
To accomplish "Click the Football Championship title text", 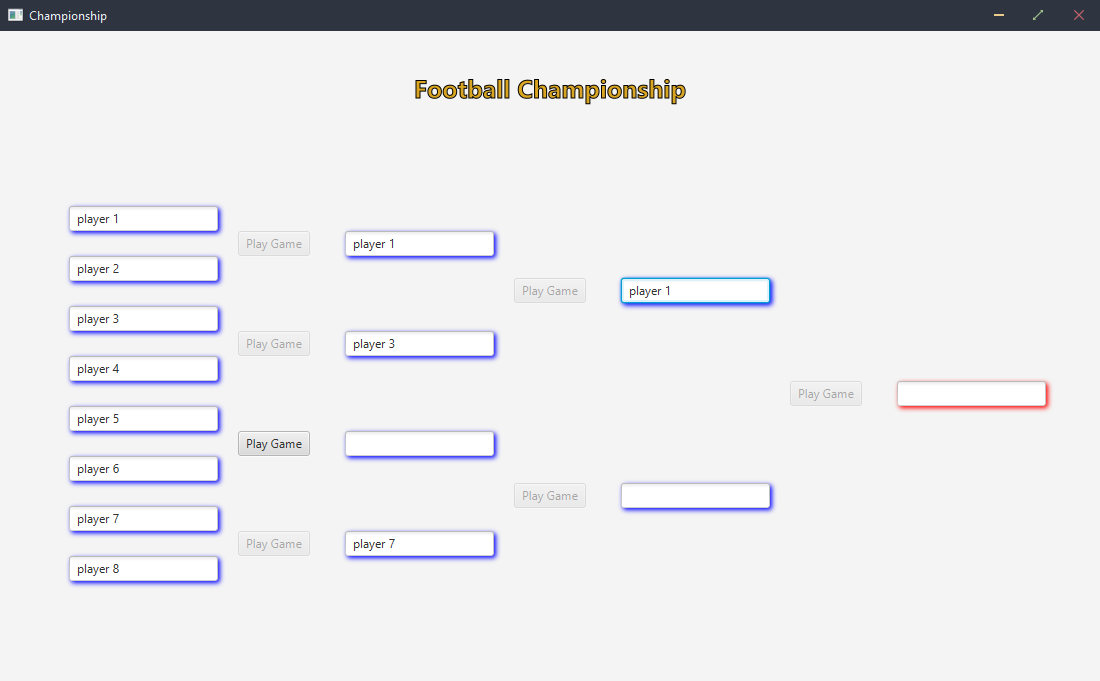I will tap(550, 90).
